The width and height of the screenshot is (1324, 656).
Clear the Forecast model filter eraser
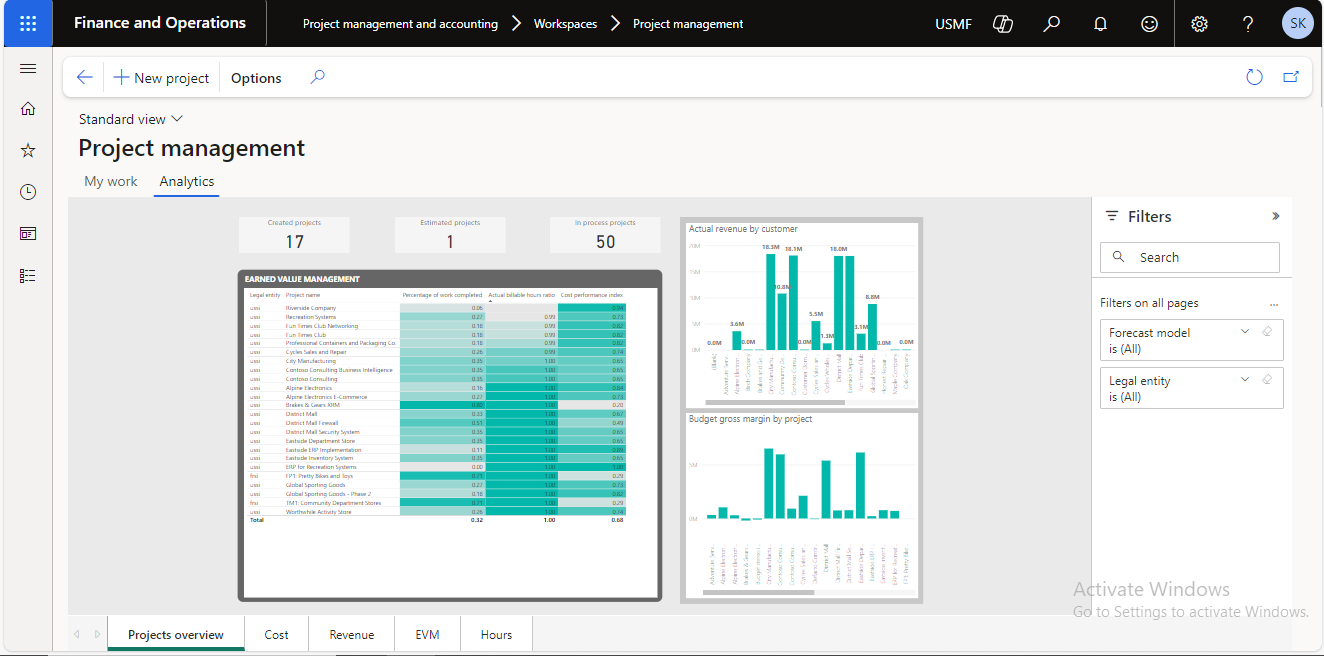1267,332
